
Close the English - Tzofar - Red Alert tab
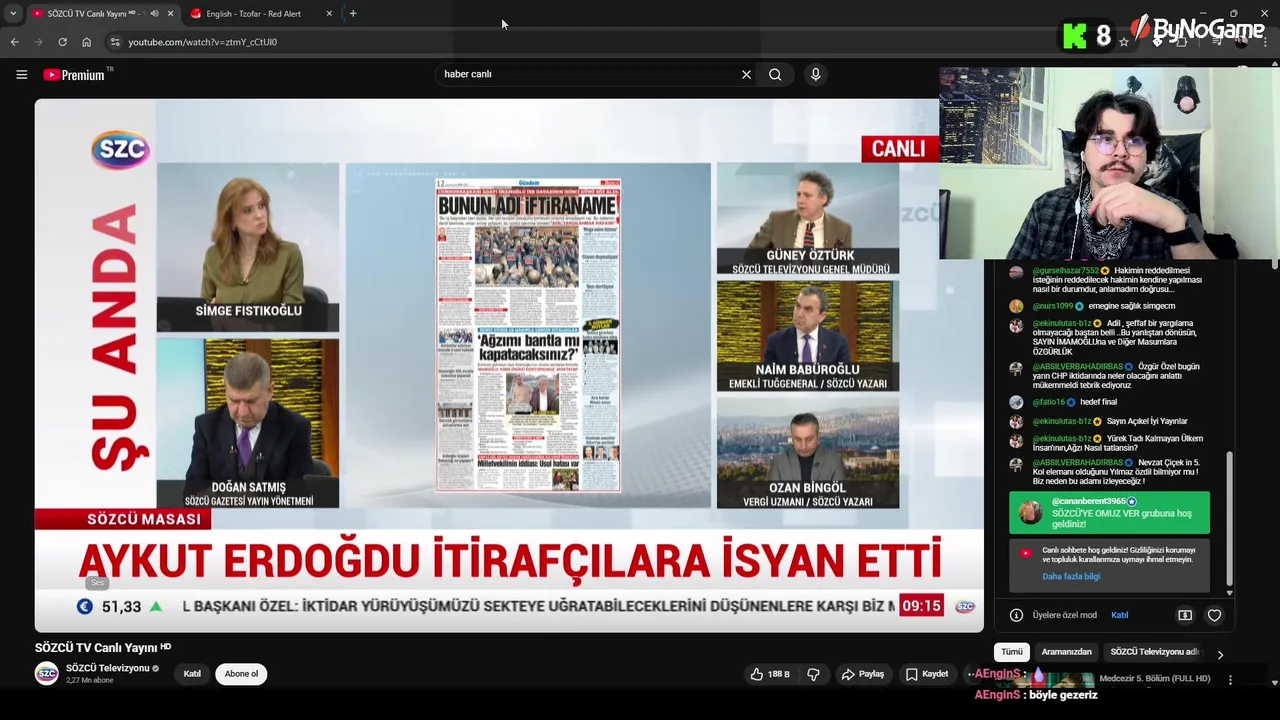pyautogui.click(x=329, y=14)
